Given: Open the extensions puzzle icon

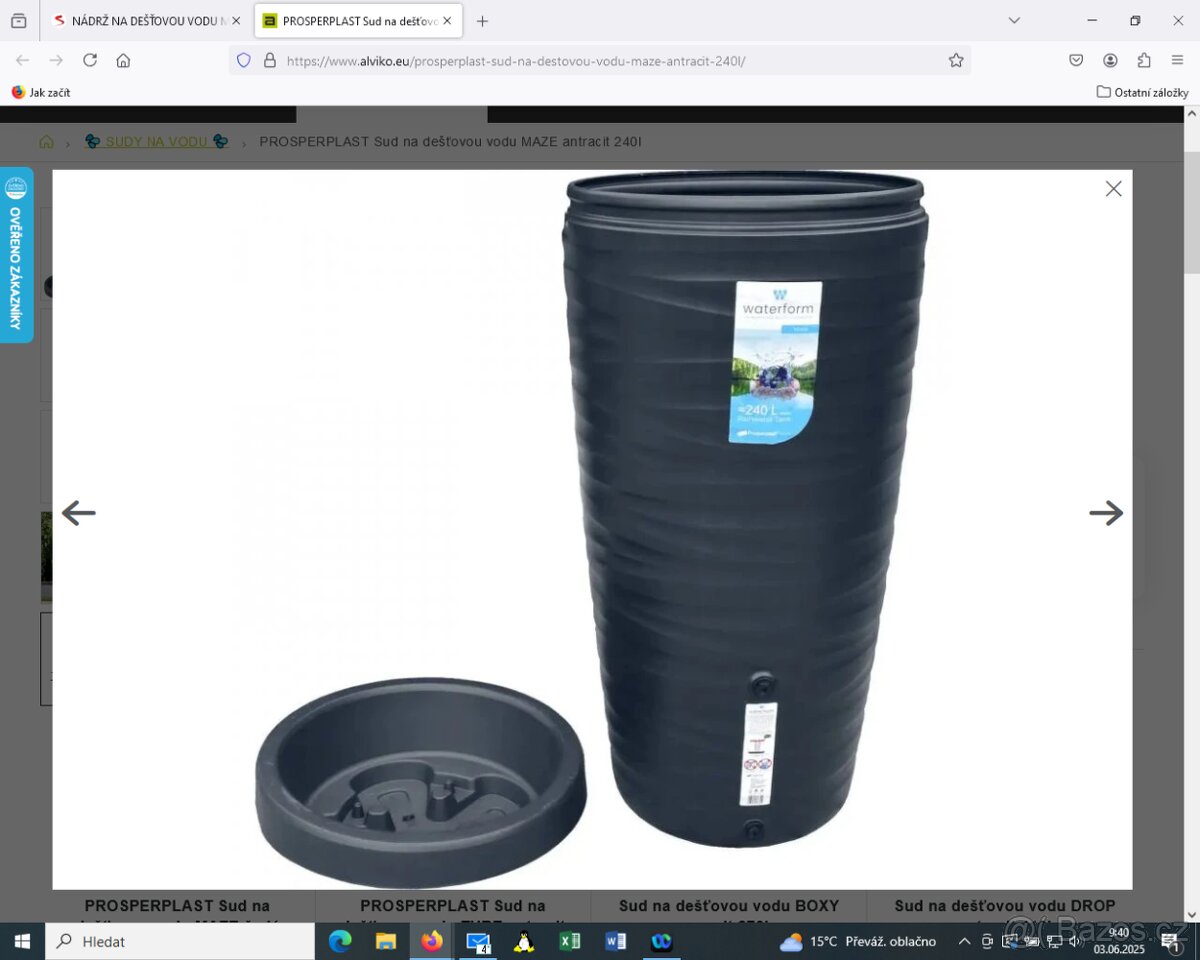Looking at the screenshot, I should 1144,60.
